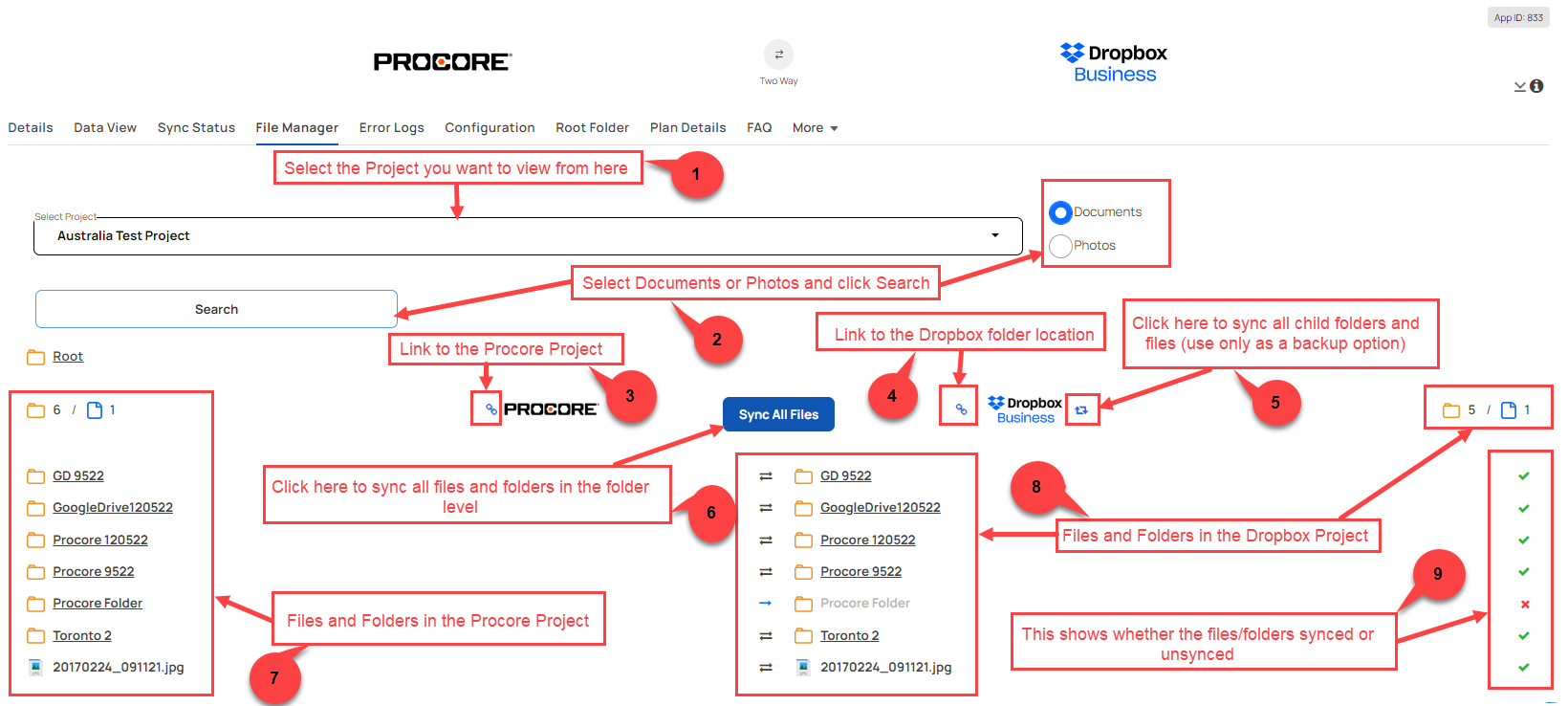Click the sync arrows icon for Procore 9522

766,572
